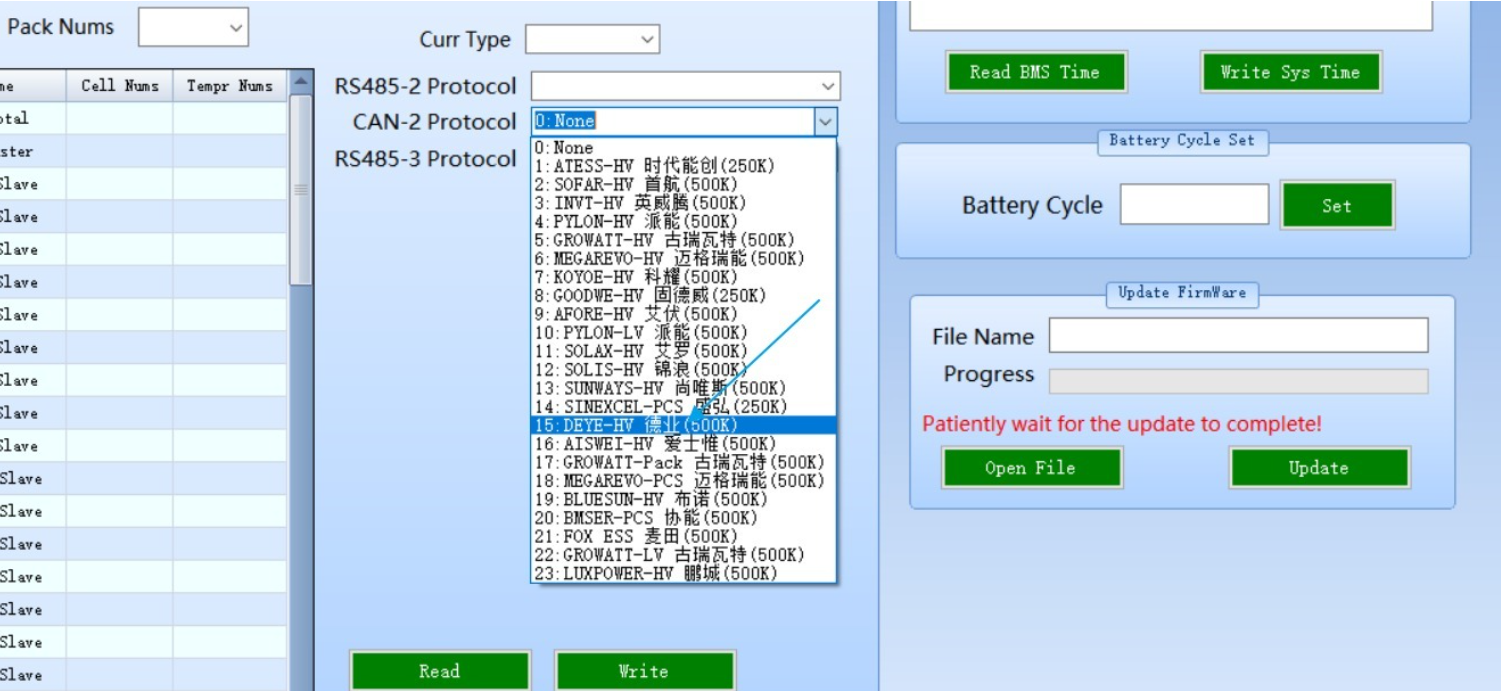Open the Pack Nums dropdown

(193, 27)
